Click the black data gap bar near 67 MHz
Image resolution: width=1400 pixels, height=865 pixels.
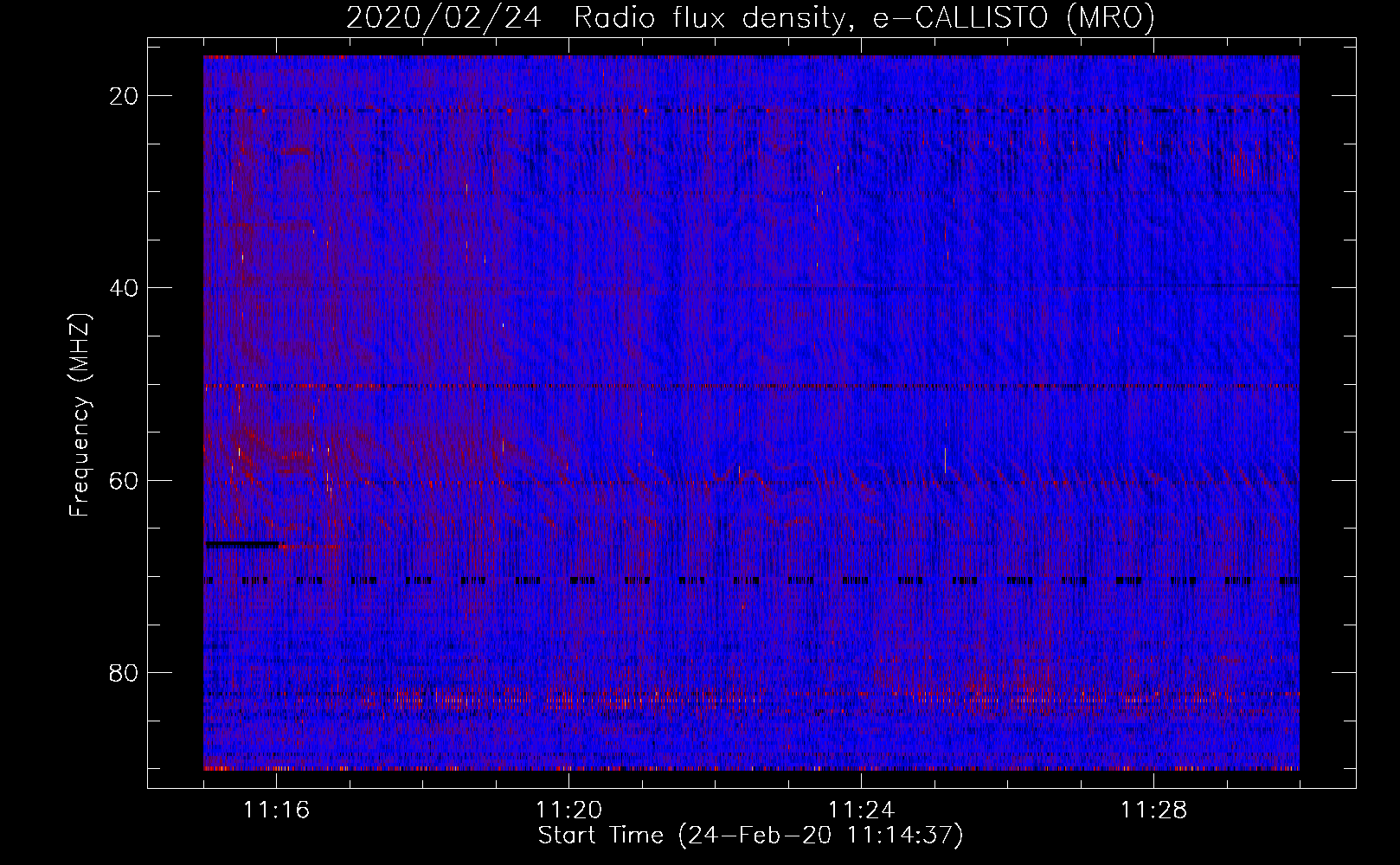(241, 544)
